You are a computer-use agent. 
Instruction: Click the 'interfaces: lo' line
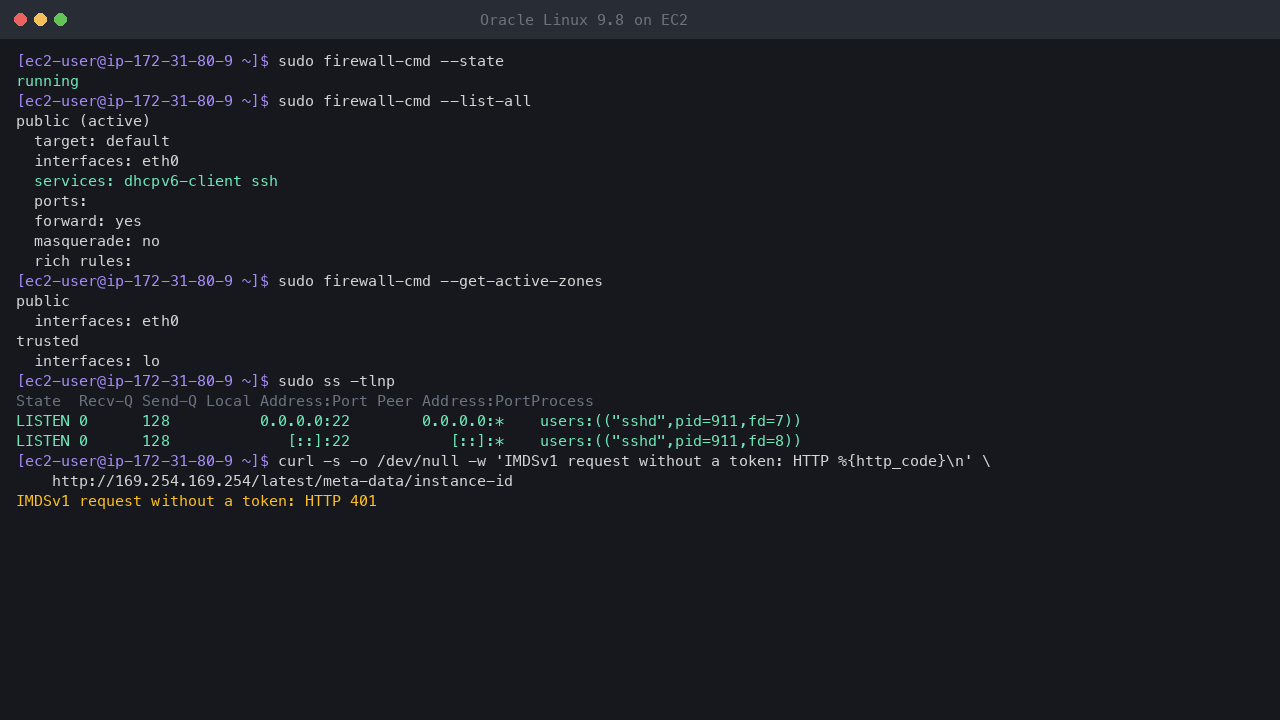point(97,361)
